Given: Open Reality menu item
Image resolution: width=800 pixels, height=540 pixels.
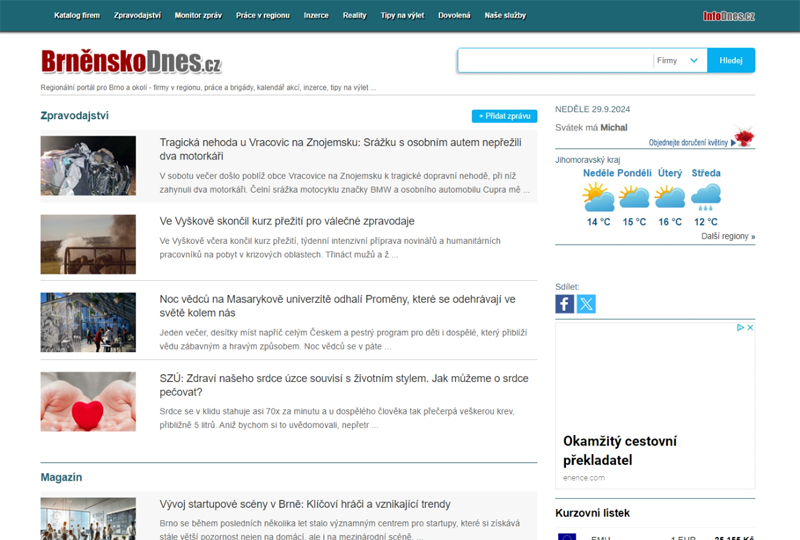Looking at the screenshot, I should [x=355, y=15].
